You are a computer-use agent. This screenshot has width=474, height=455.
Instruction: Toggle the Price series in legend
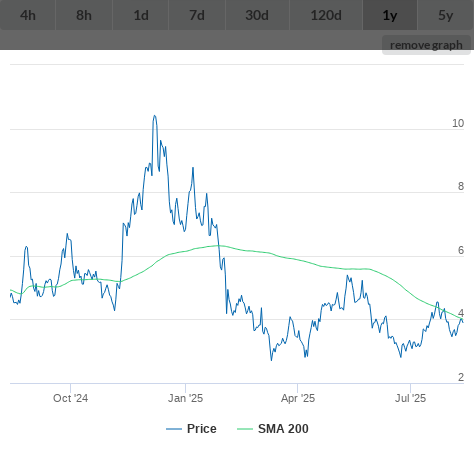191,429
